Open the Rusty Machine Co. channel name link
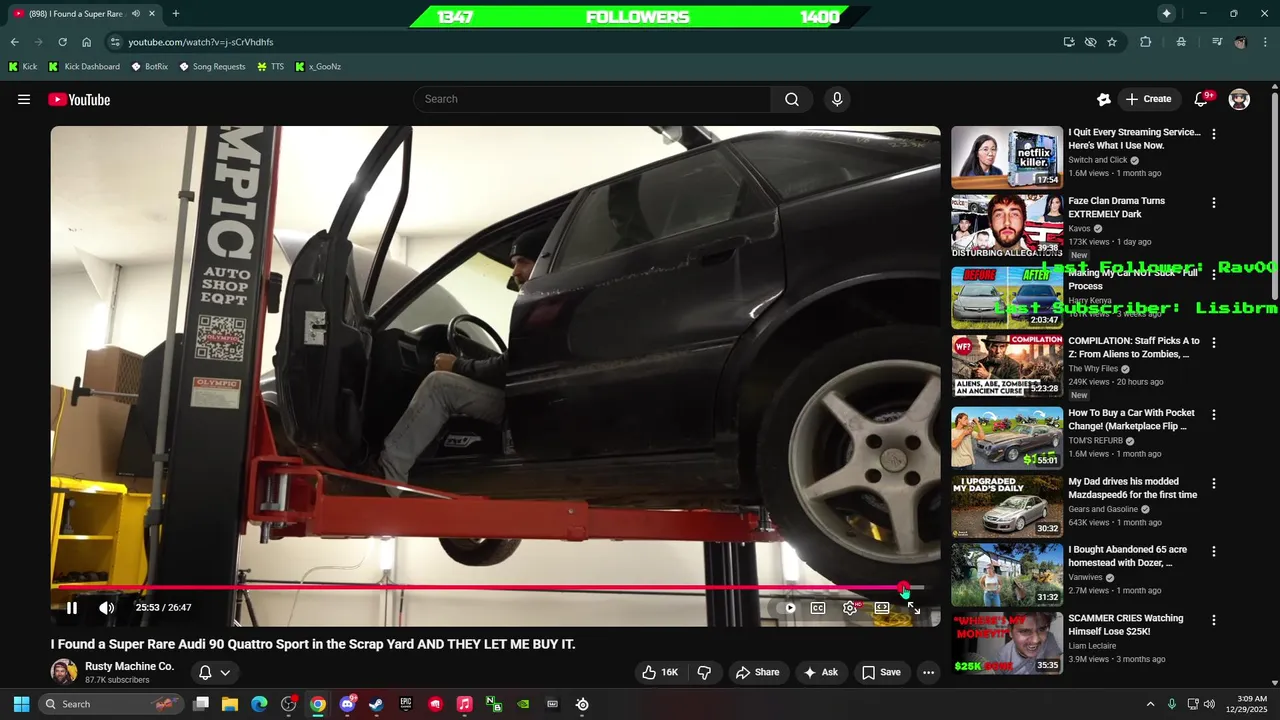The width and height of the screenshot is (1280, 720). pyautogui.click(x=129, y=666)
